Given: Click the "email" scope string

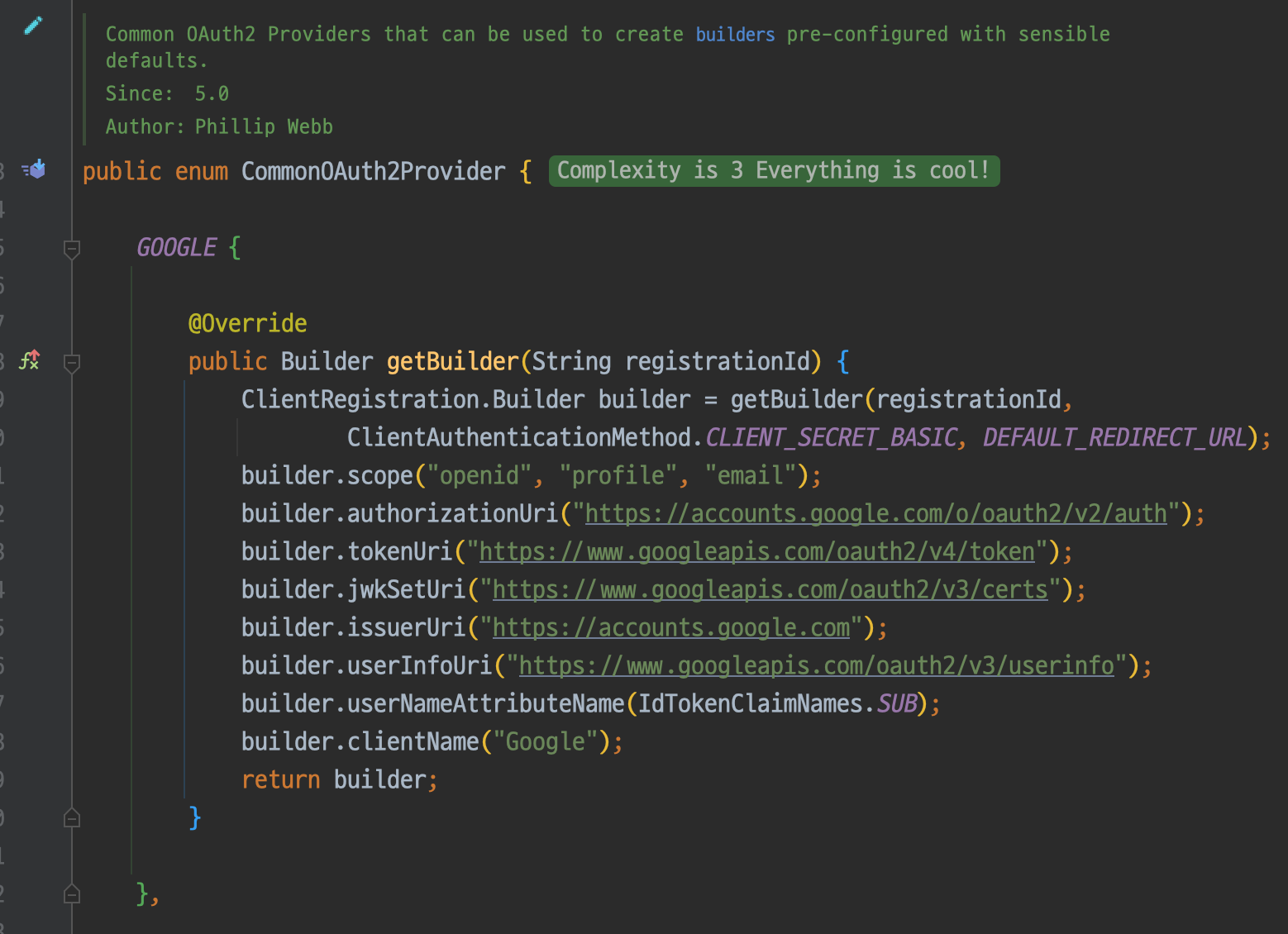Looking at the screenshot, I should click(751, 475).
